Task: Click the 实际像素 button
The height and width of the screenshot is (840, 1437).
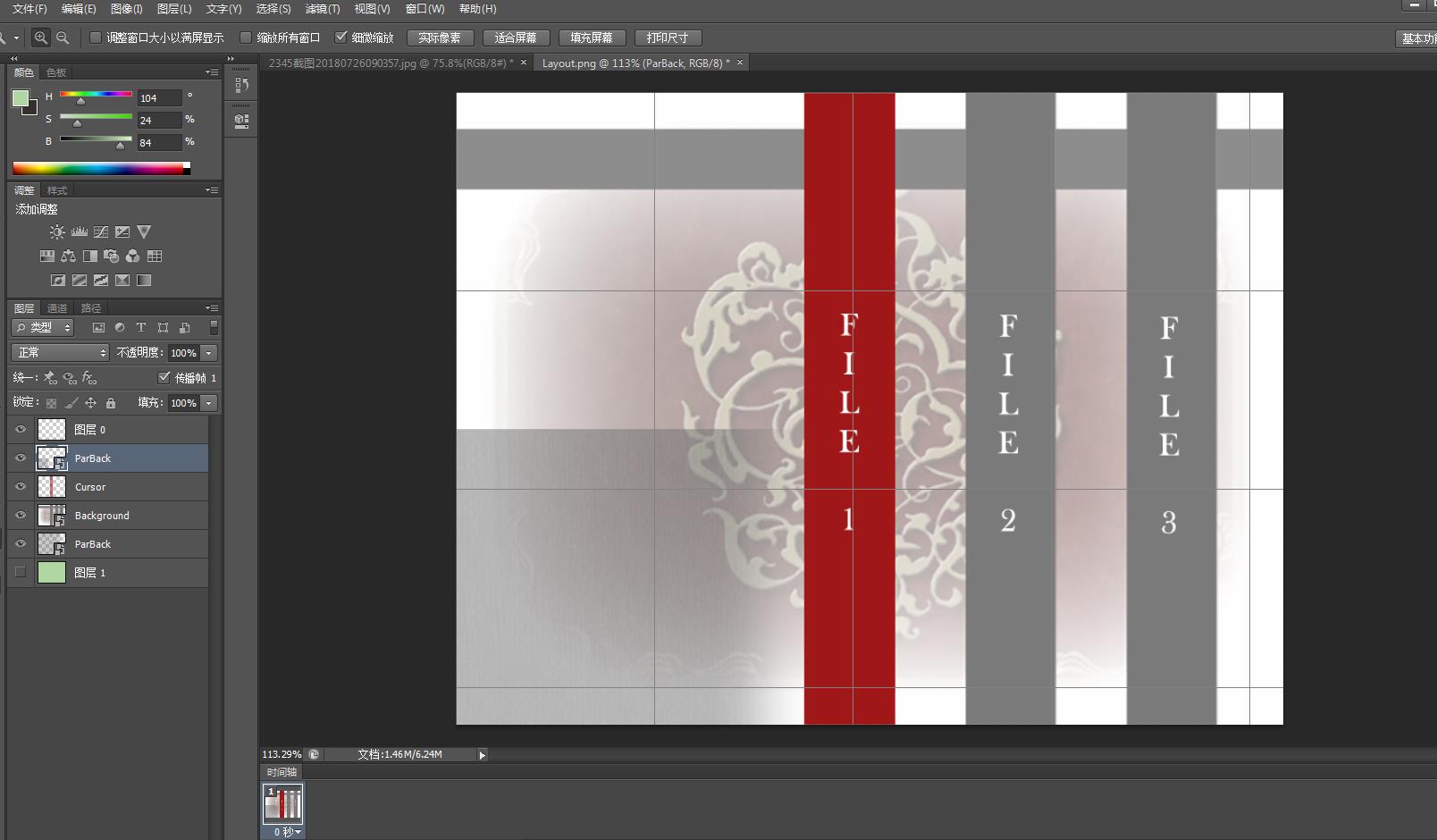Action: (x=440, y=38)
